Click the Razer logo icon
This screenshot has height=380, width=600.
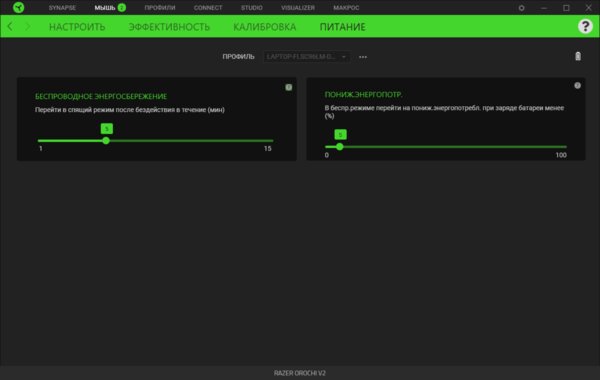click(18, 7)
